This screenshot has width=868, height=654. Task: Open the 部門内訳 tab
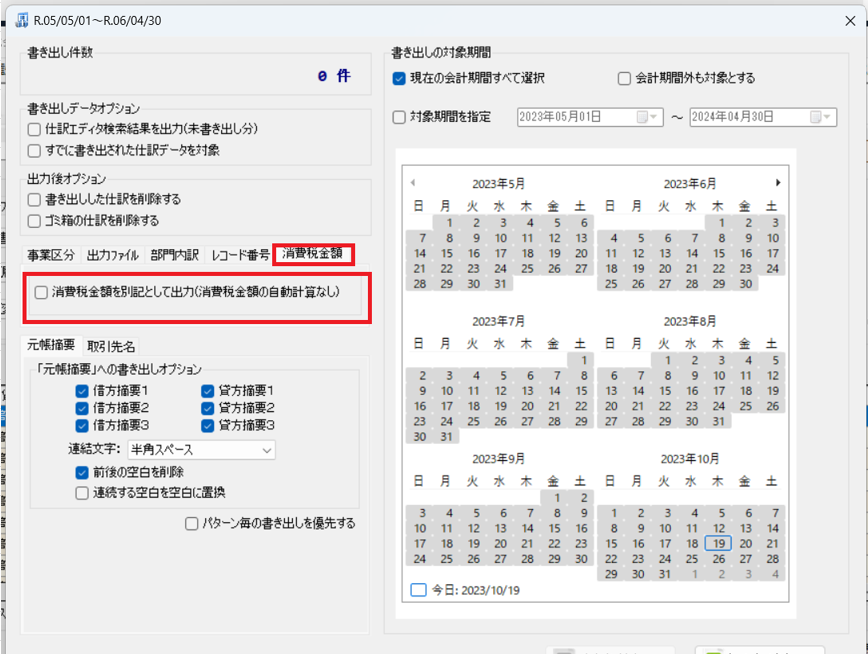pos(174,255)
